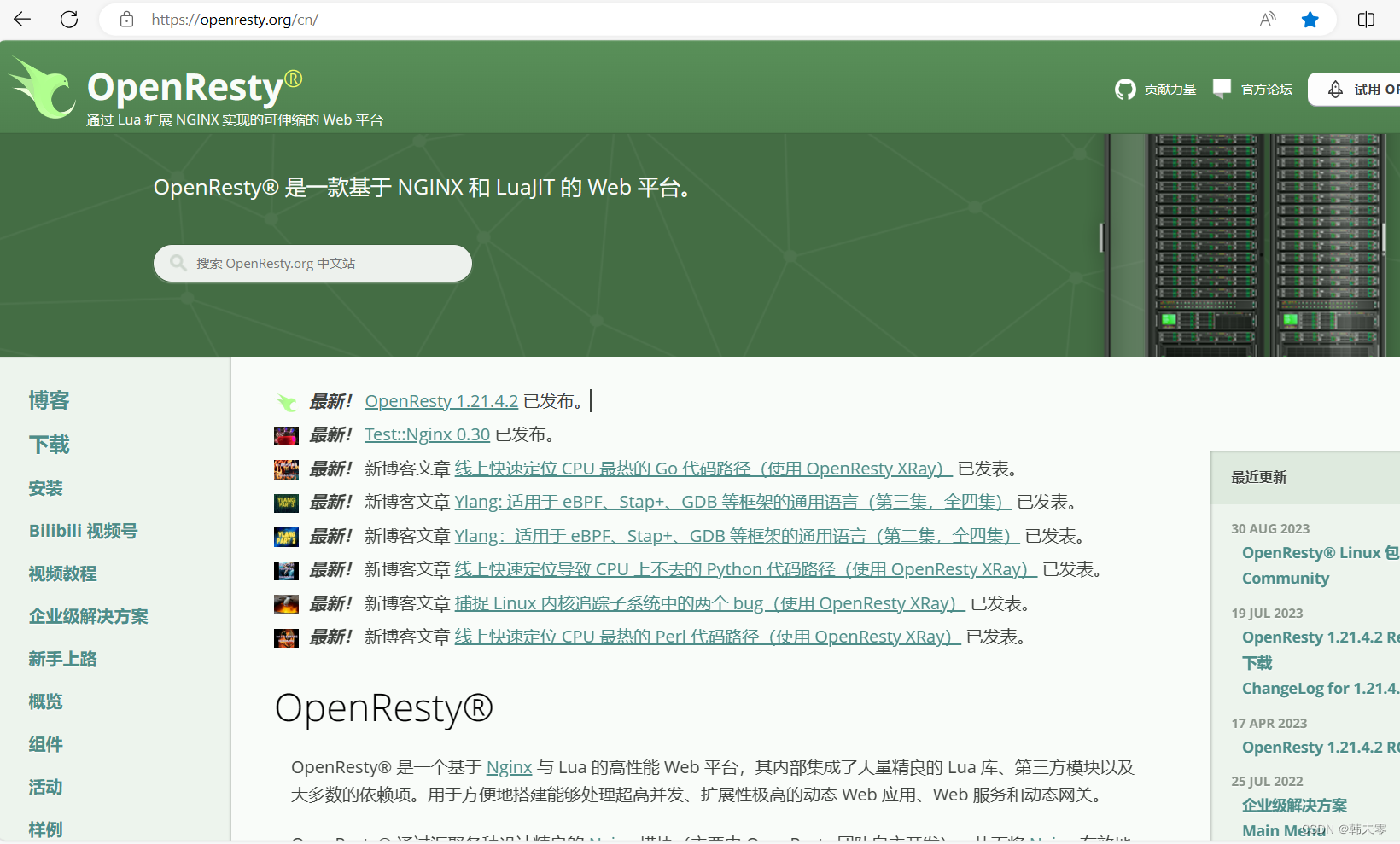
Task: Open the Test::Nginx 0.30 announcement link
Action: point(427,434)
